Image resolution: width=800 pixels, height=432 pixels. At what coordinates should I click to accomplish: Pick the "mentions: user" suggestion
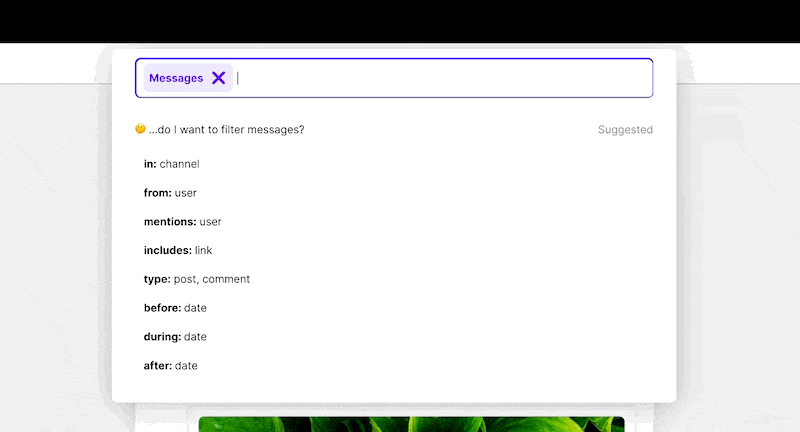click(183, 222)
